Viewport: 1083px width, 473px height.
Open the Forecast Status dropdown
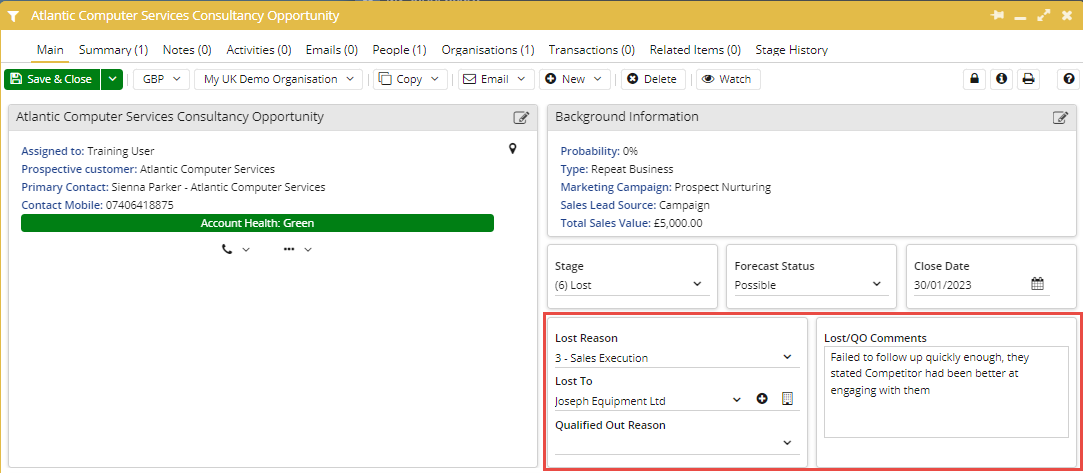coord(876,285)
